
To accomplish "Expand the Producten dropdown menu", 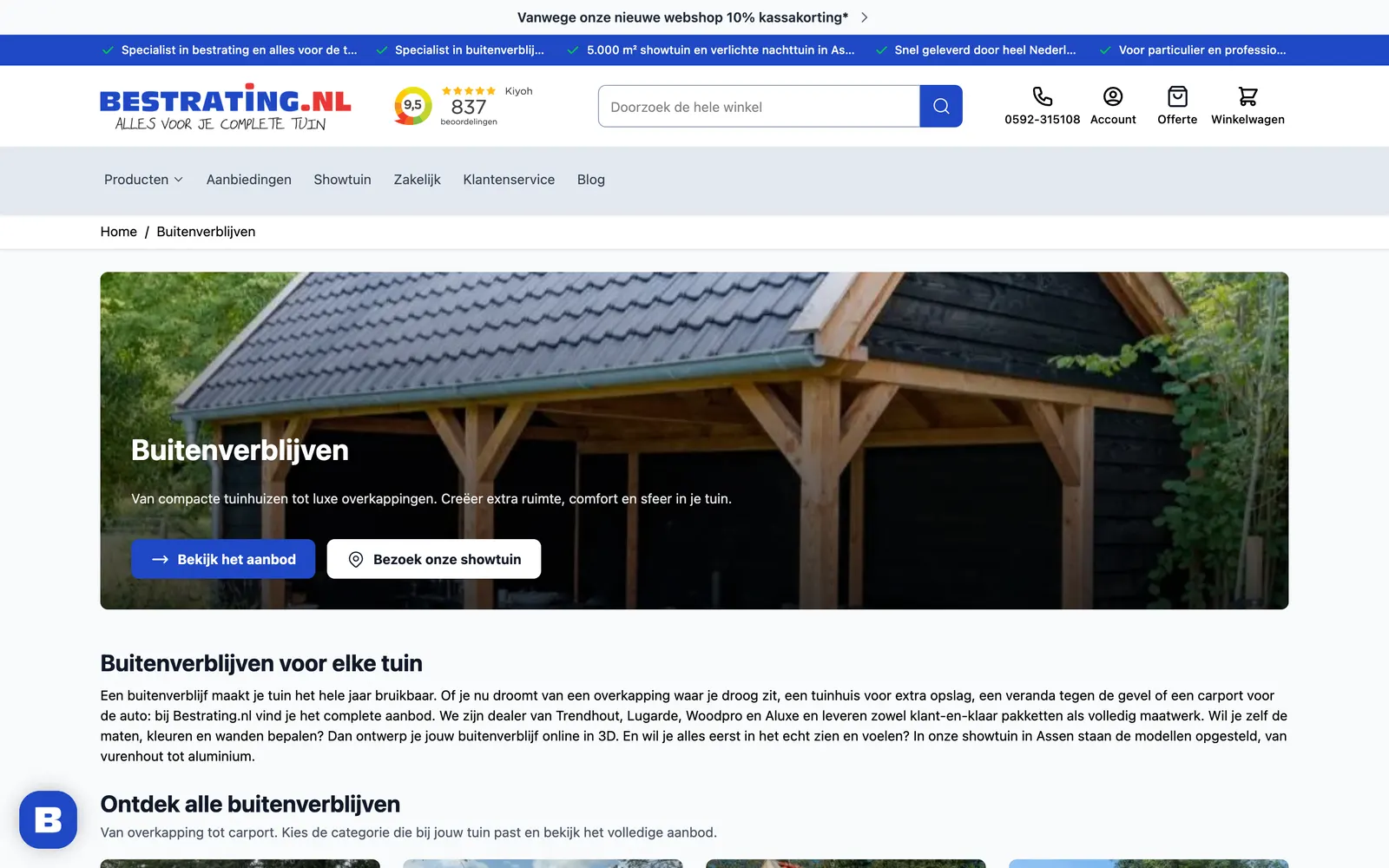I will tap(143, 180).
